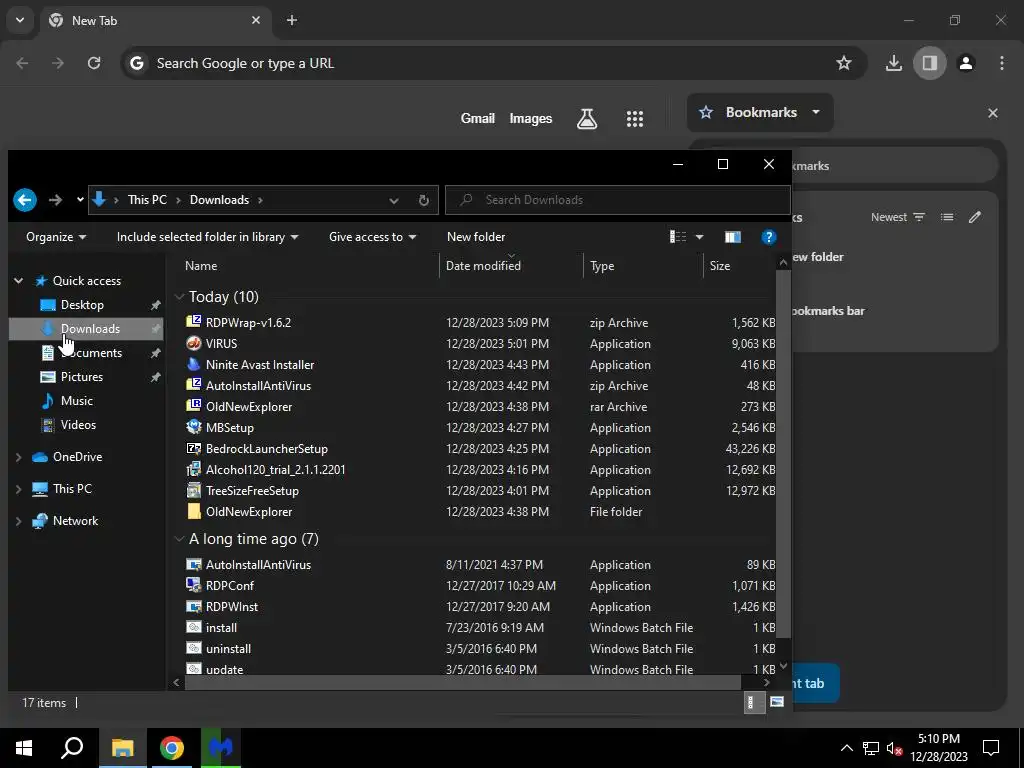Select the Ninite Avast Installer icon
The height and width of the screenshot is (768, 1024).
coord(193,364)
